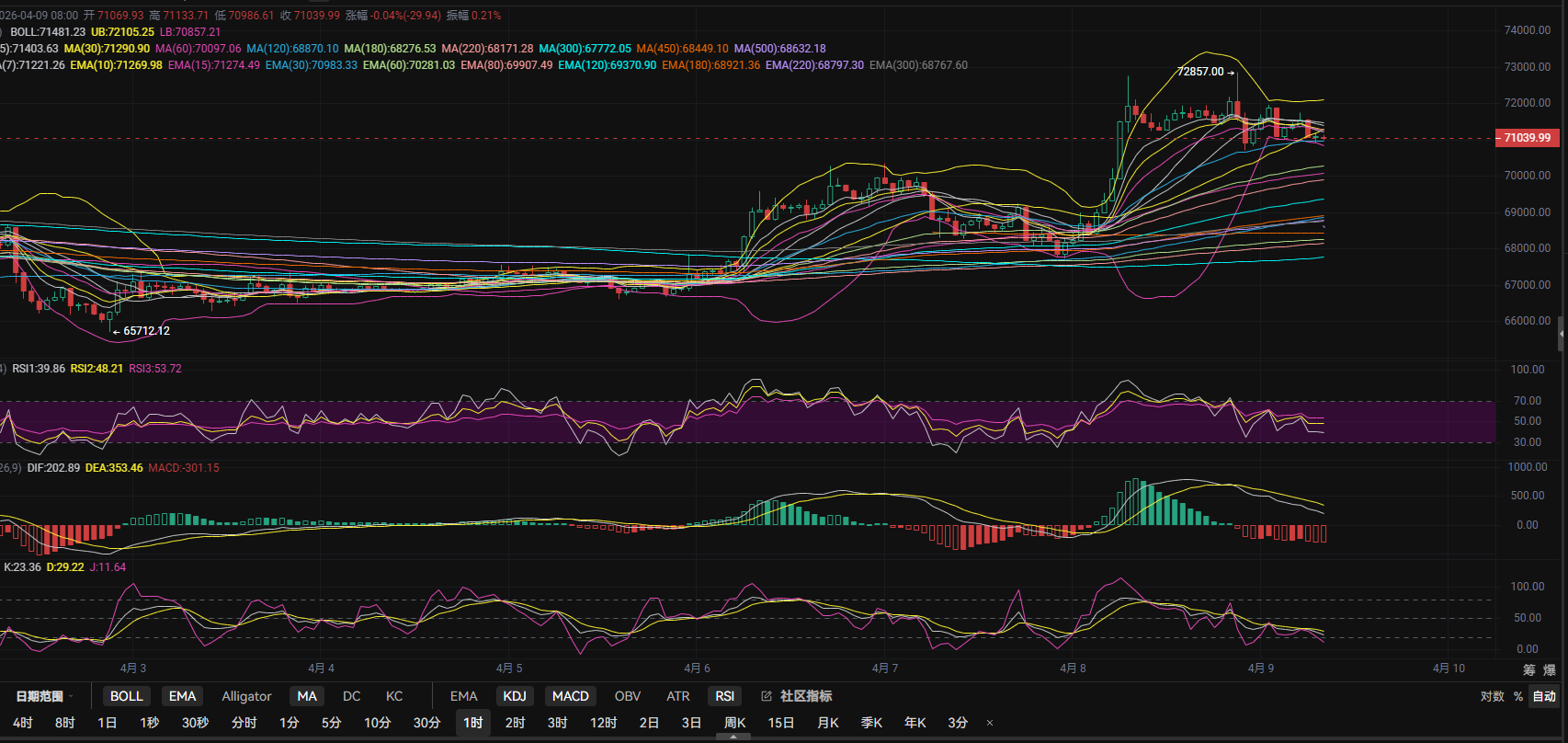Toggle the BOLL indicator off
Image resolution: width=1568 pixels, height=743 pixels.
click(127, 696)
